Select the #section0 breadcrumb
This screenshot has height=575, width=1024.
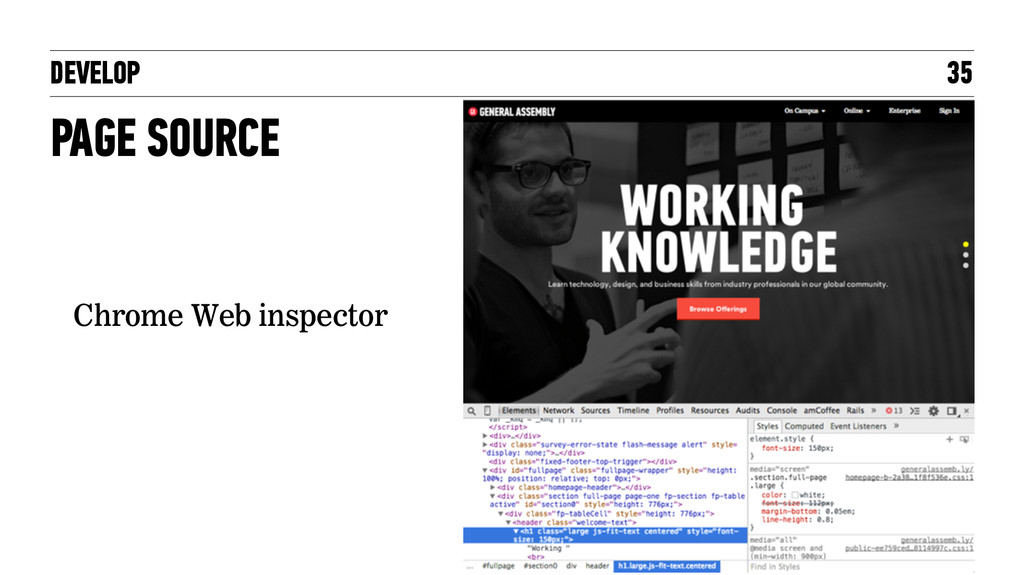click(x=540, y=566)
